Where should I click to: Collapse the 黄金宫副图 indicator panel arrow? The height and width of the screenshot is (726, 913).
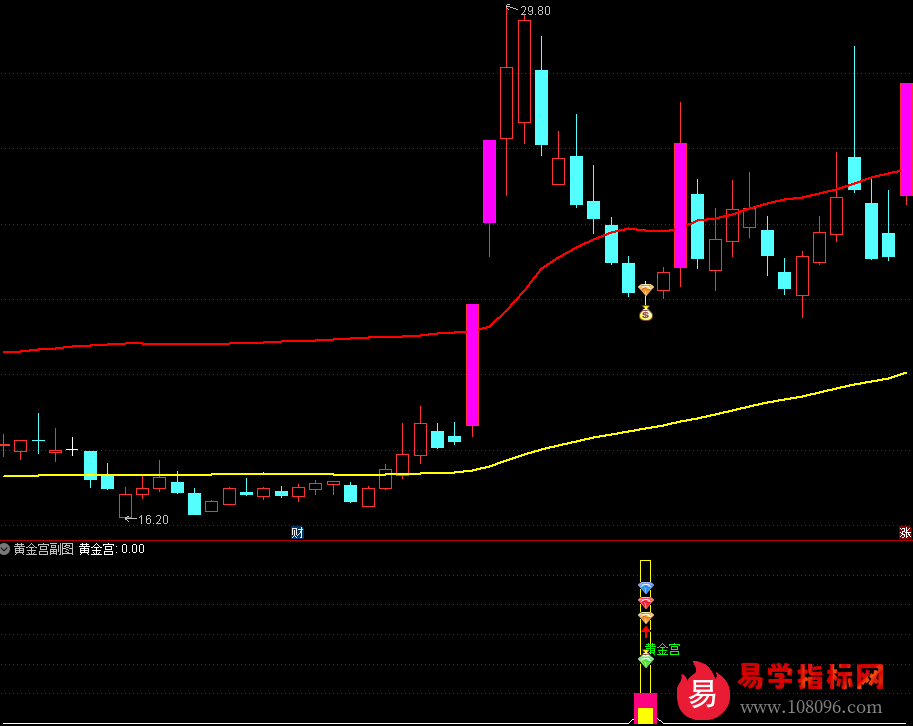[6, 549]
